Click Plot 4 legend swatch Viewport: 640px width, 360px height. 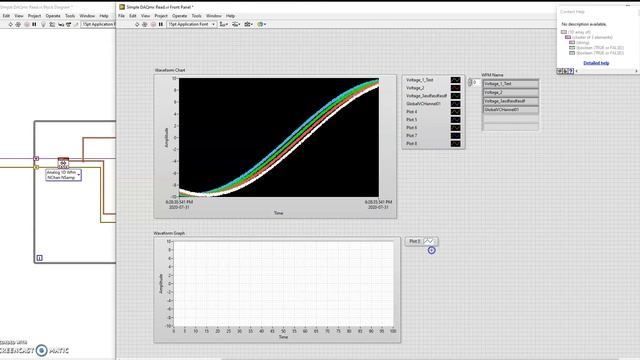point(455,112)
